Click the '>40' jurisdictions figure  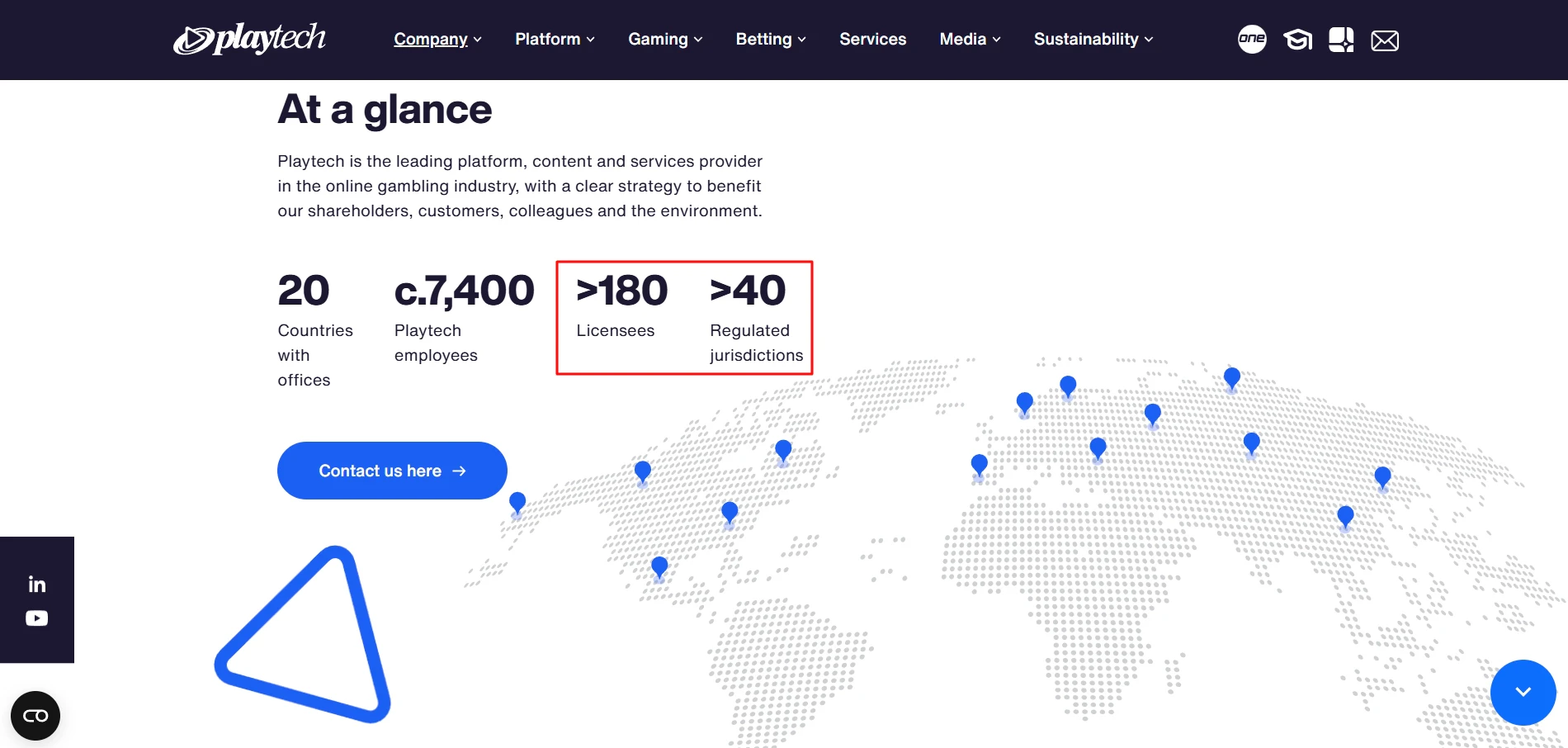click(x=748, y=291)
